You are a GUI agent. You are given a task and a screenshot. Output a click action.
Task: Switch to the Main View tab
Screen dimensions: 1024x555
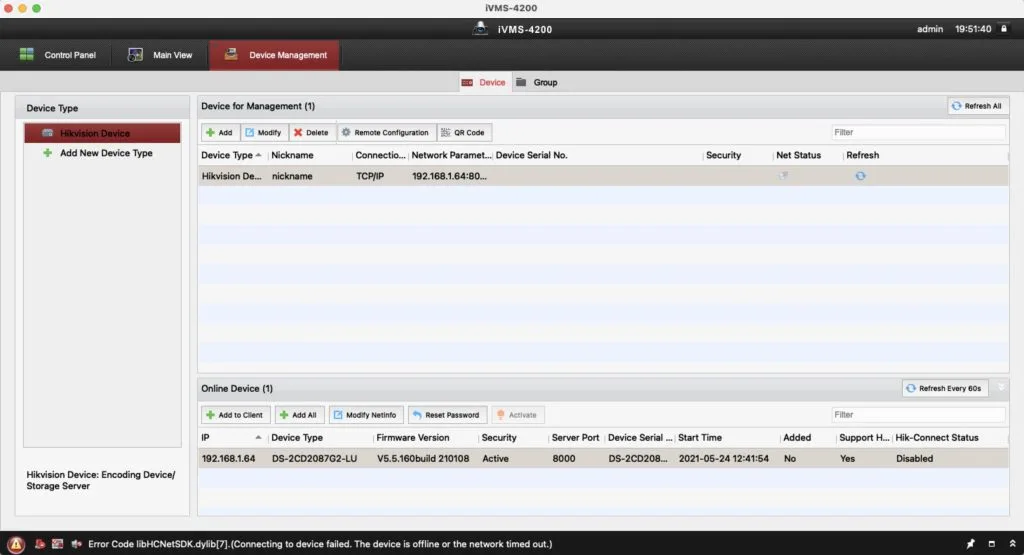(x=160, y=55)
